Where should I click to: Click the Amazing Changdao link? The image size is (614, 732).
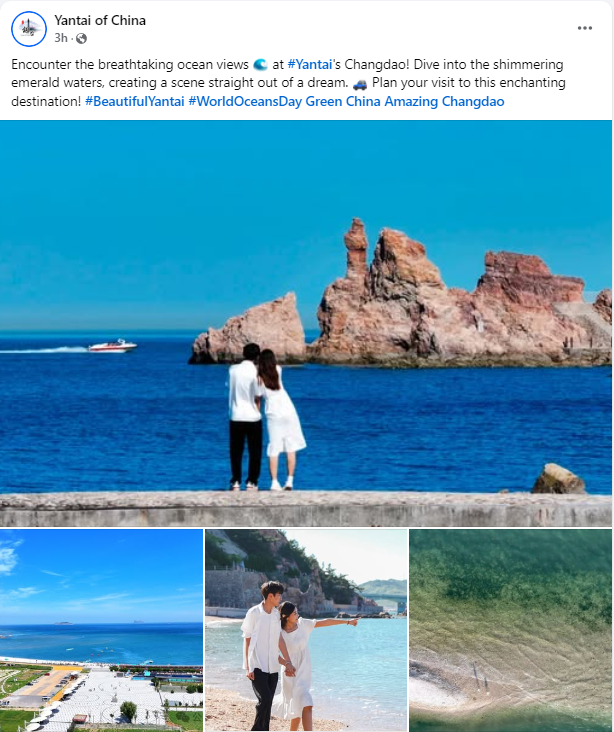pyautogui.click(x=444, y=101)
